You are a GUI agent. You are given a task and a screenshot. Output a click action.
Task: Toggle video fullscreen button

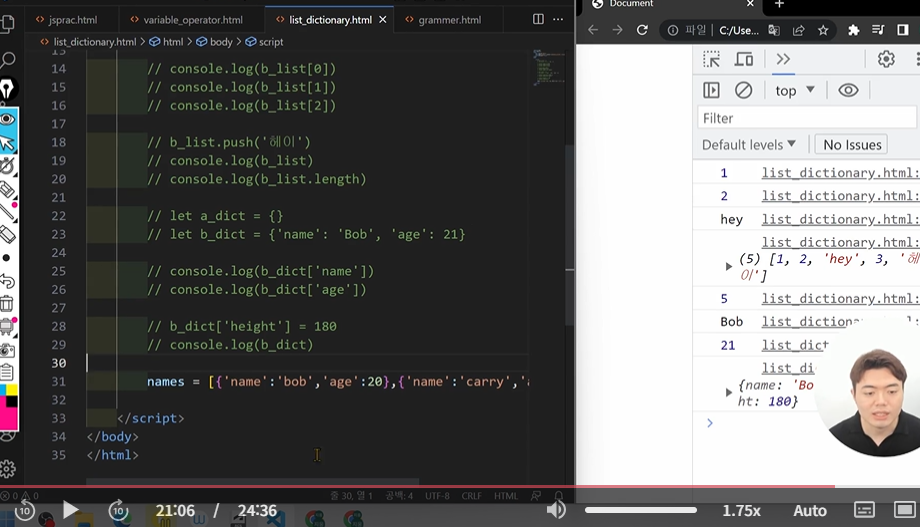click(904, 510)
